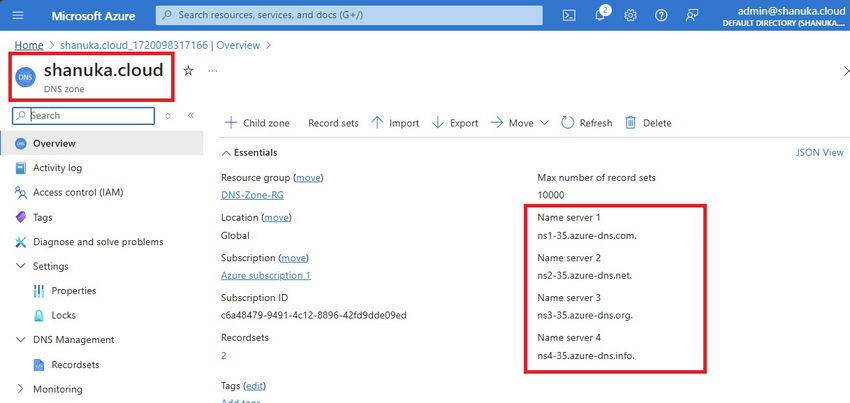Open the DNS-Zone-RG resource group link
850x403 pixels.
pos(252,195)
